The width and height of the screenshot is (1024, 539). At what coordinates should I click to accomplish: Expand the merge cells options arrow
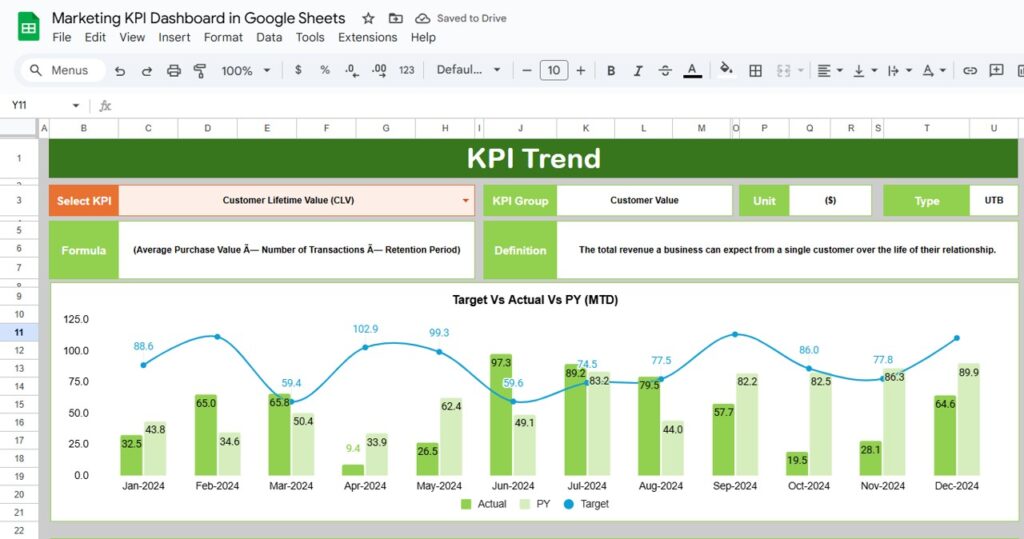click(801, 71)
